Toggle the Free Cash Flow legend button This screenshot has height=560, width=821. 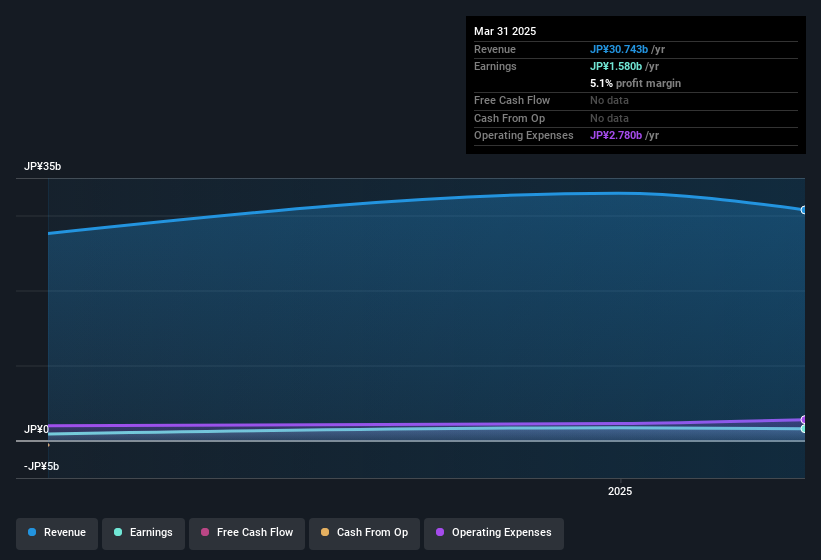pos(247,533)
